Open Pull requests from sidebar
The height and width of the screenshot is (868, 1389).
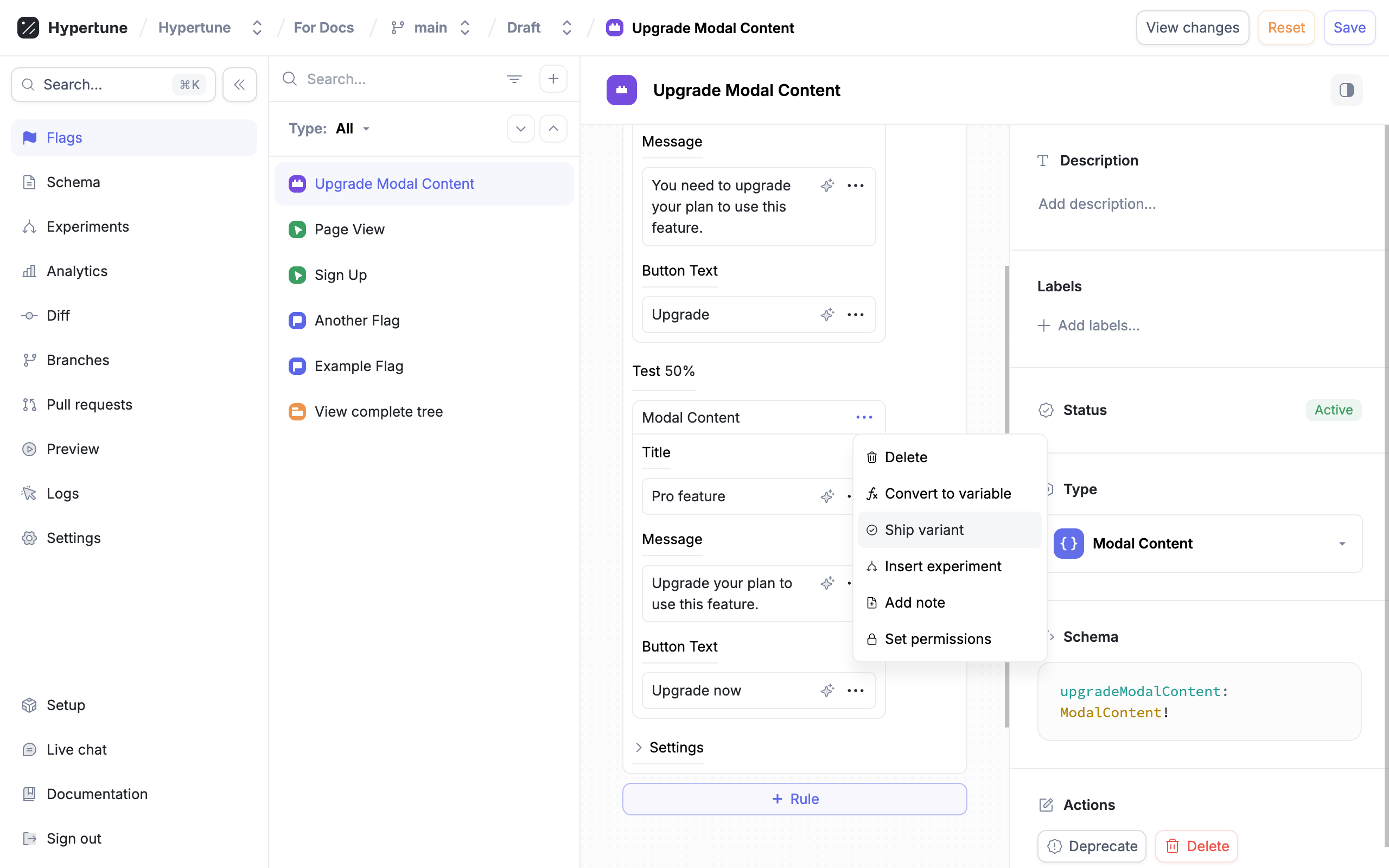89,405
